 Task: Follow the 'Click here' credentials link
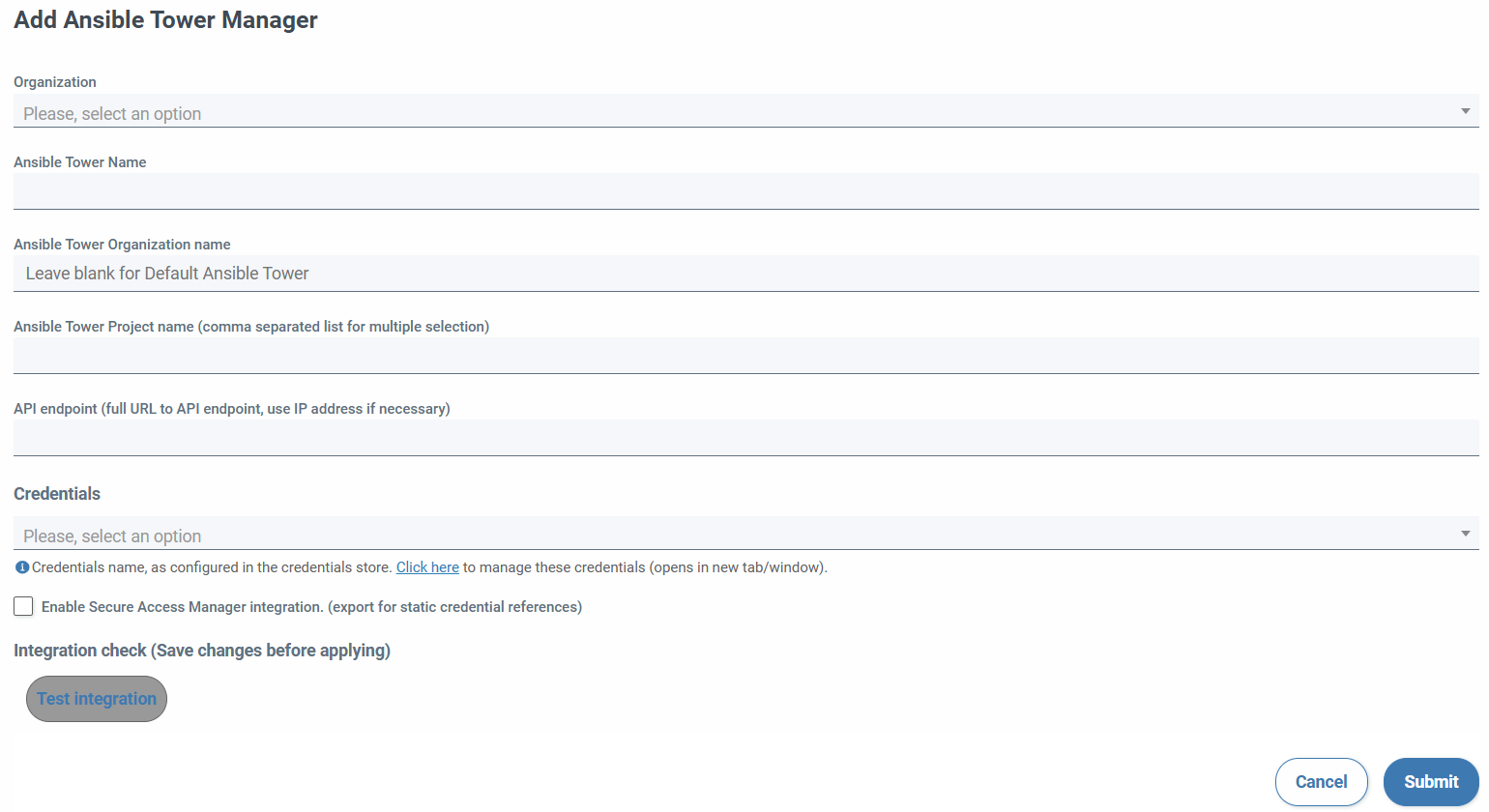pyautogui.click(x=427, y=567)
